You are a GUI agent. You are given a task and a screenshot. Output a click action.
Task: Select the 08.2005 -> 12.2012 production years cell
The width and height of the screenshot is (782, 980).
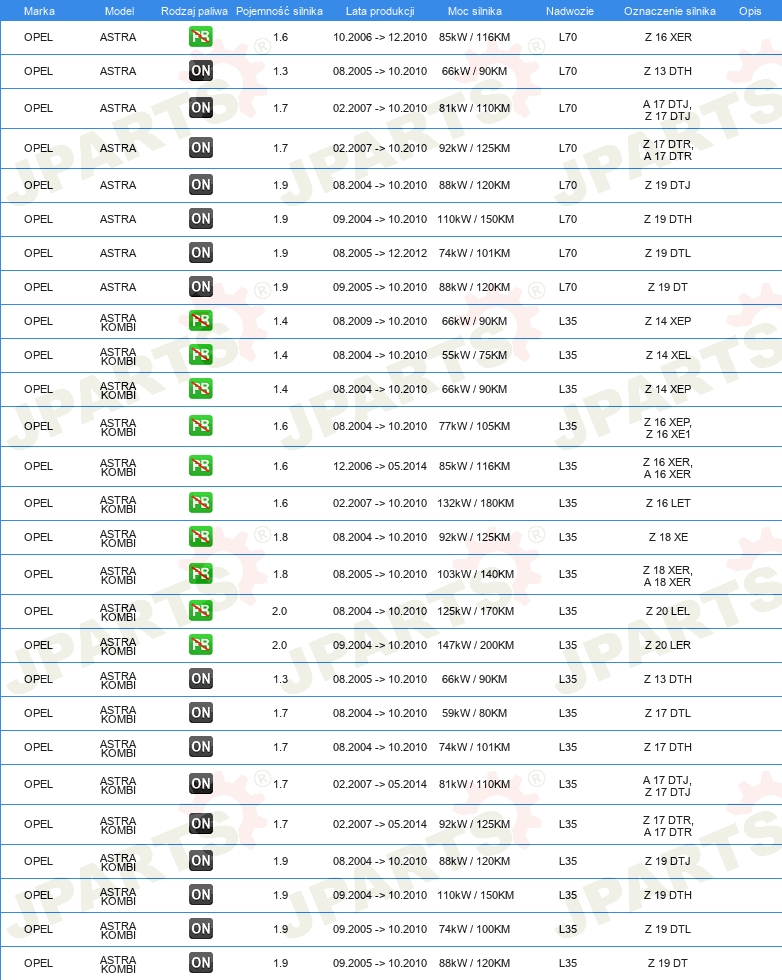click(380, 253)
